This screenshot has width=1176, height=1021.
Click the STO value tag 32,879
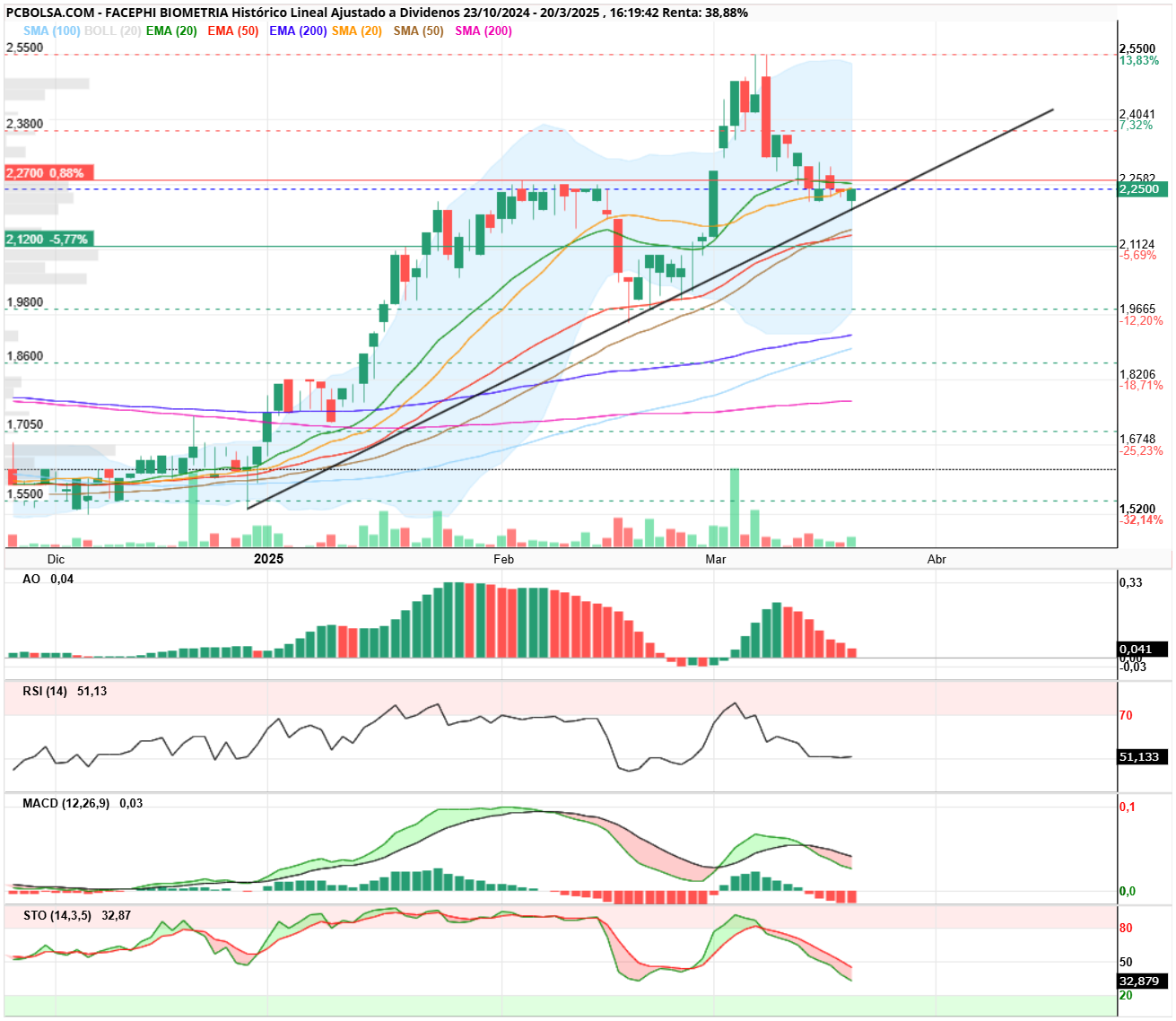tap(1144, 981)
